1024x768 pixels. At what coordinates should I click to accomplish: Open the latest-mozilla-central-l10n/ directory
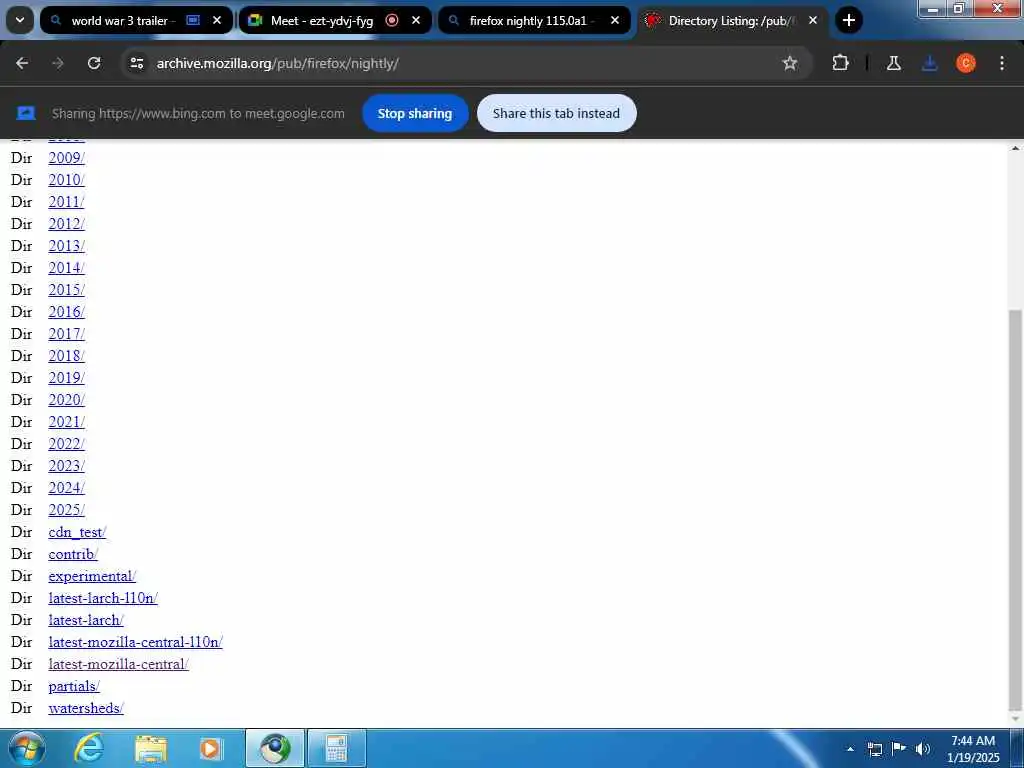pyautogui.click(x=135, y=642)
